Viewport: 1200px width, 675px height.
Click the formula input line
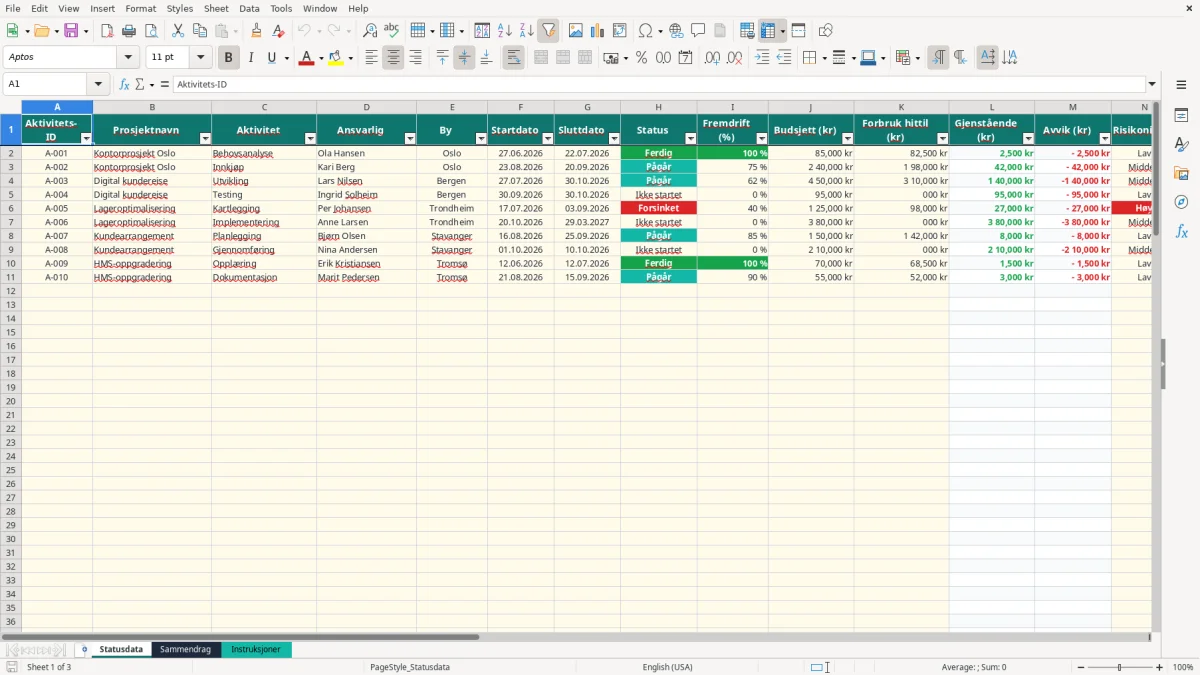tap(660, 84)
